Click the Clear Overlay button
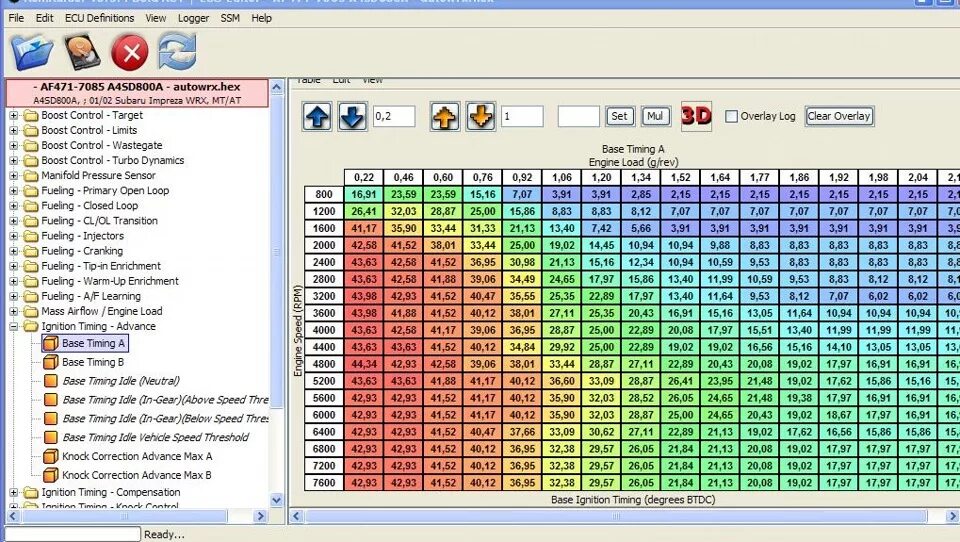The width and height of the screenshot is (960, 542). 839,116
